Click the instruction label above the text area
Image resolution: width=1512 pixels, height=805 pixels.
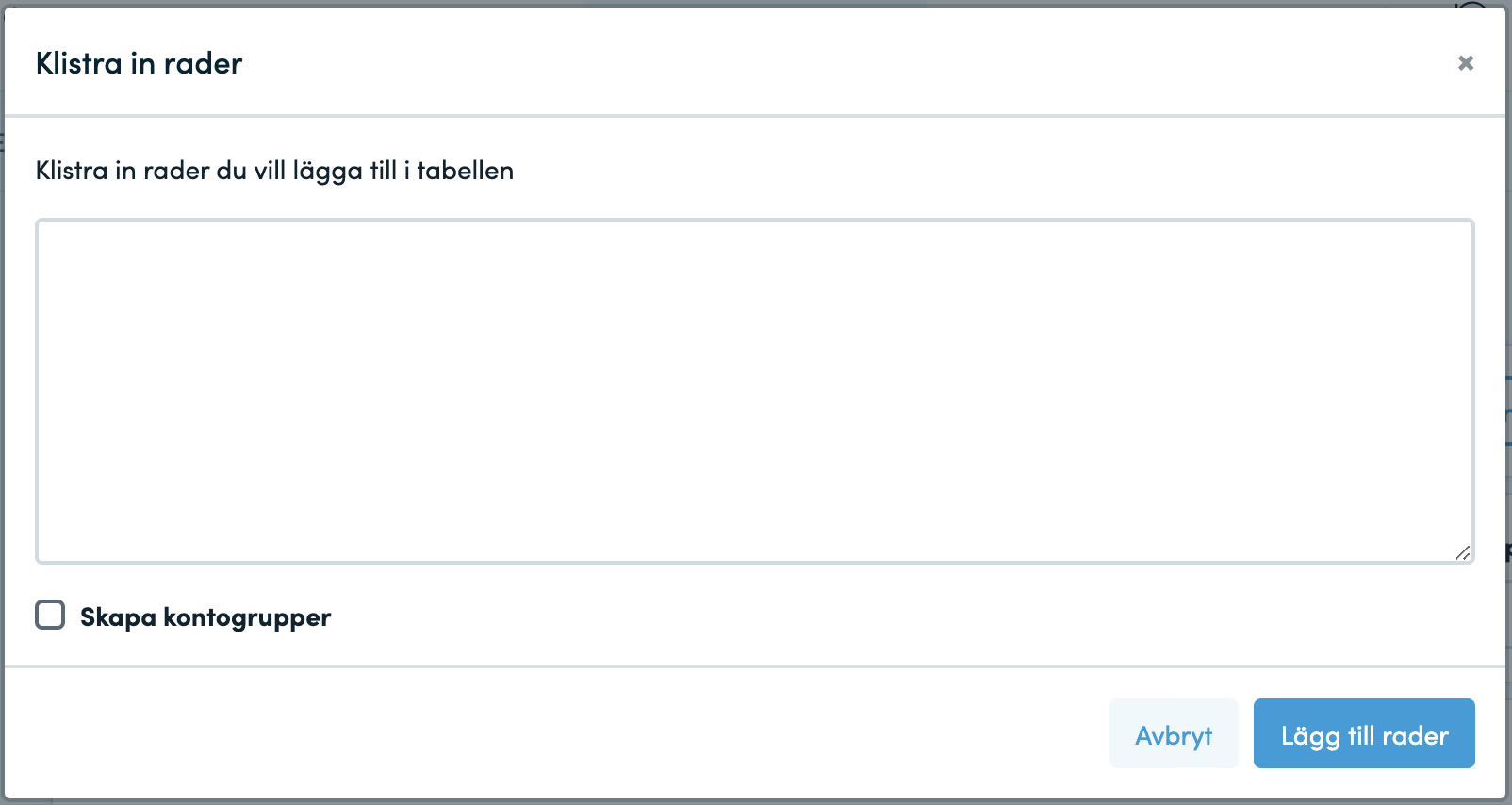point(274,171)
